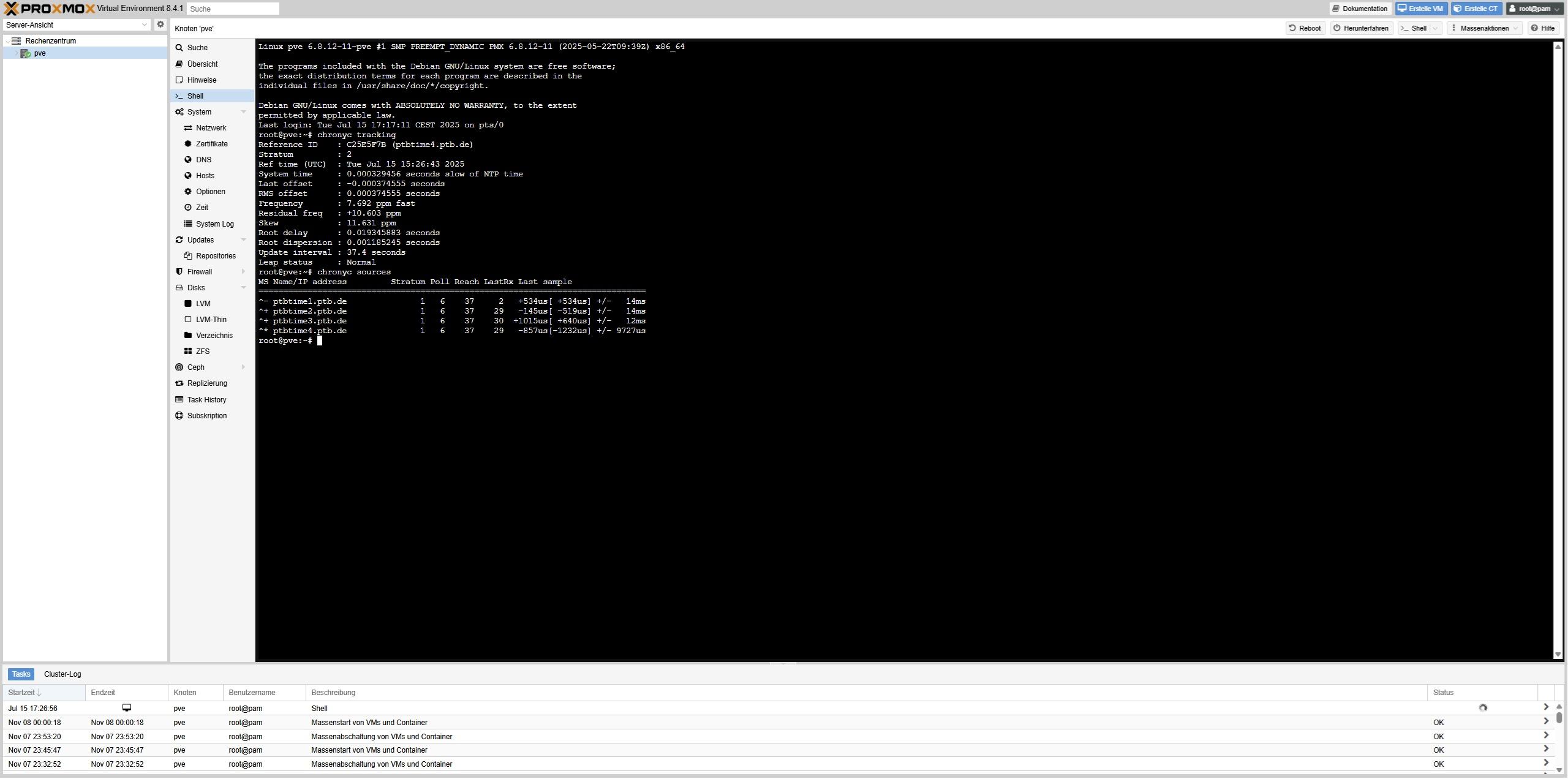1568x779 pixels.
Task: Open the Zertifikate certificates page
Action: pyautogui.click(x=211, y=144)
